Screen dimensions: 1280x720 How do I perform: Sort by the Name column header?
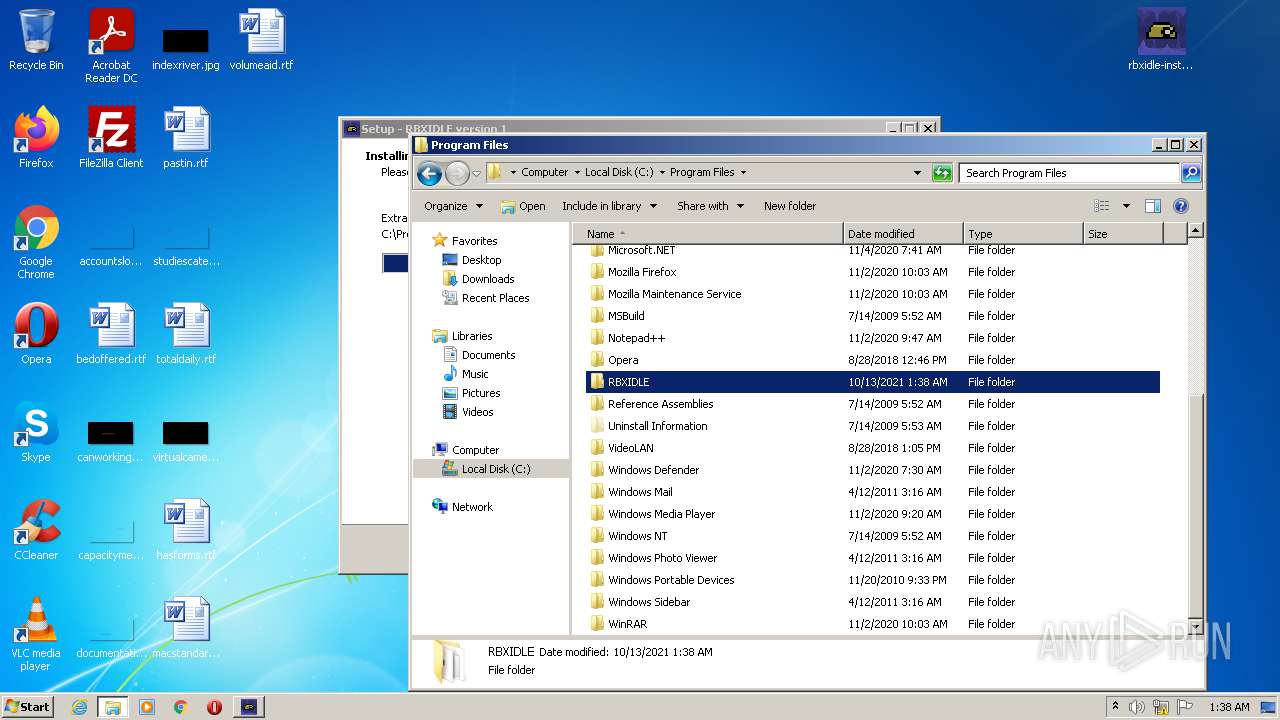point(710,234)
